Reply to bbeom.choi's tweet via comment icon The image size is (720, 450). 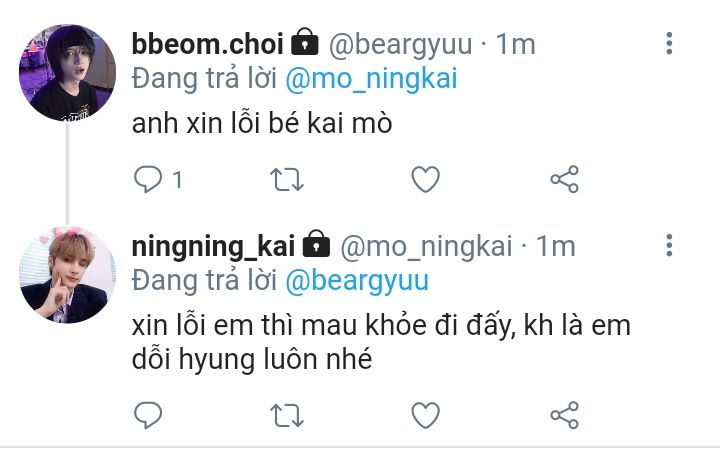pyautogui.click(x=148, y=179)
